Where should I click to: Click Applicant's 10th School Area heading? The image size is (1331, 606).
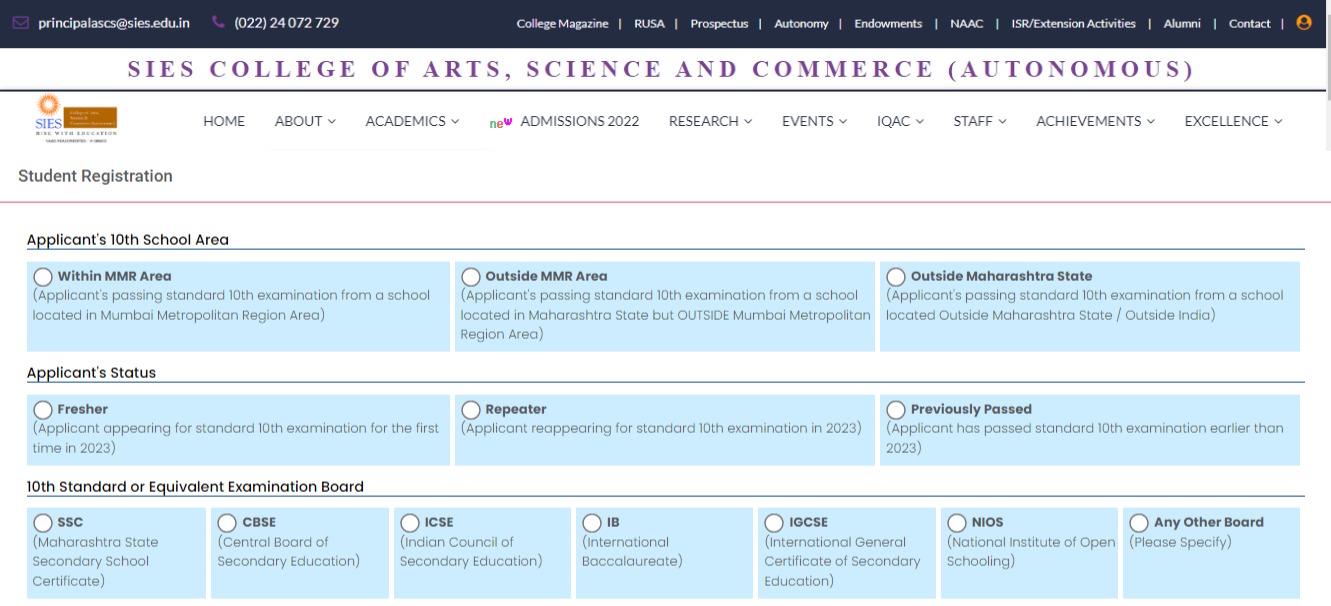point(128,240)
